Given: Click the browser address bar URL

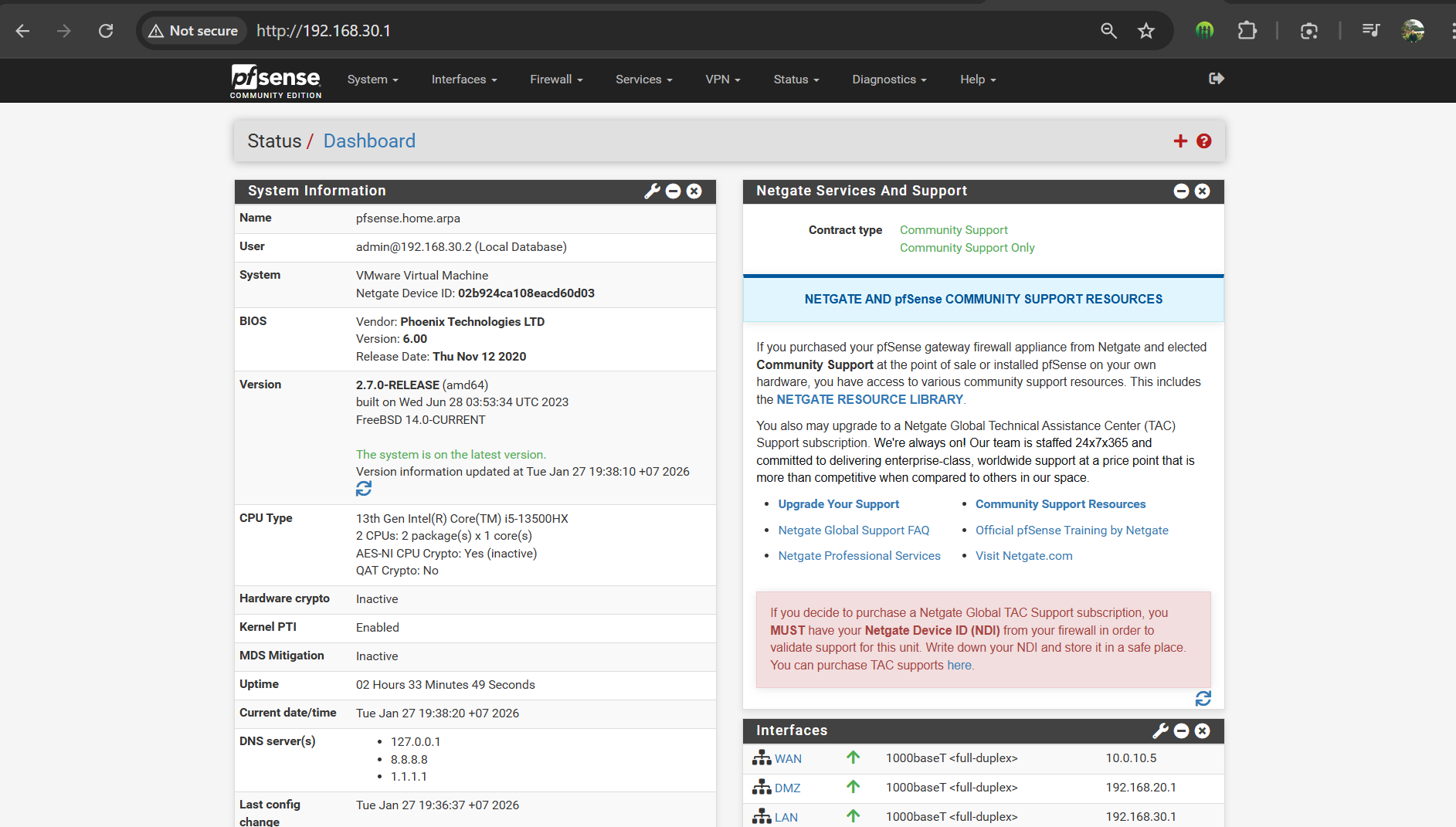Looking at the screenshot, I should click(x=324, y=31).
